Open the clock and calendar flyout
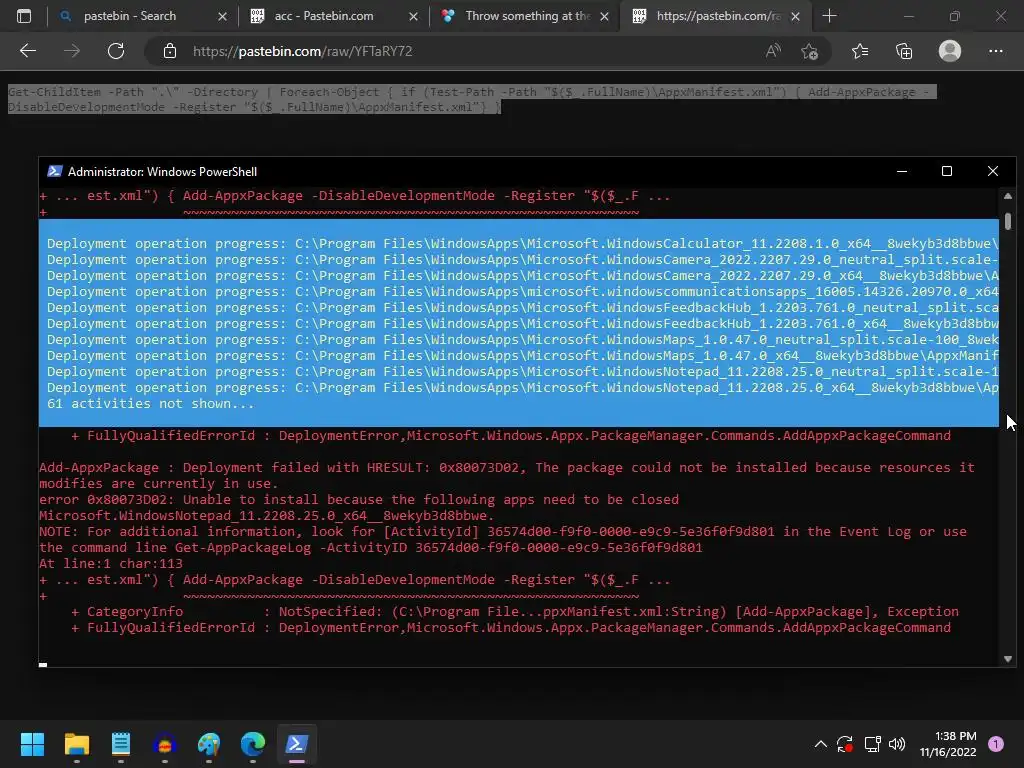Screen dimensions: 1024x768 [x=948, y=744]
